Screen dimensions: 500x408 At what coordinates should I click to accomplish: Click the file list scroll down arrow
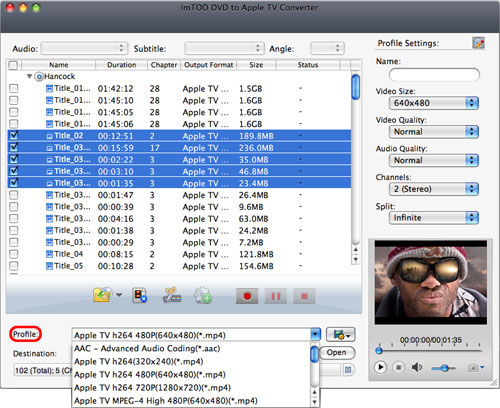[356, 259]
